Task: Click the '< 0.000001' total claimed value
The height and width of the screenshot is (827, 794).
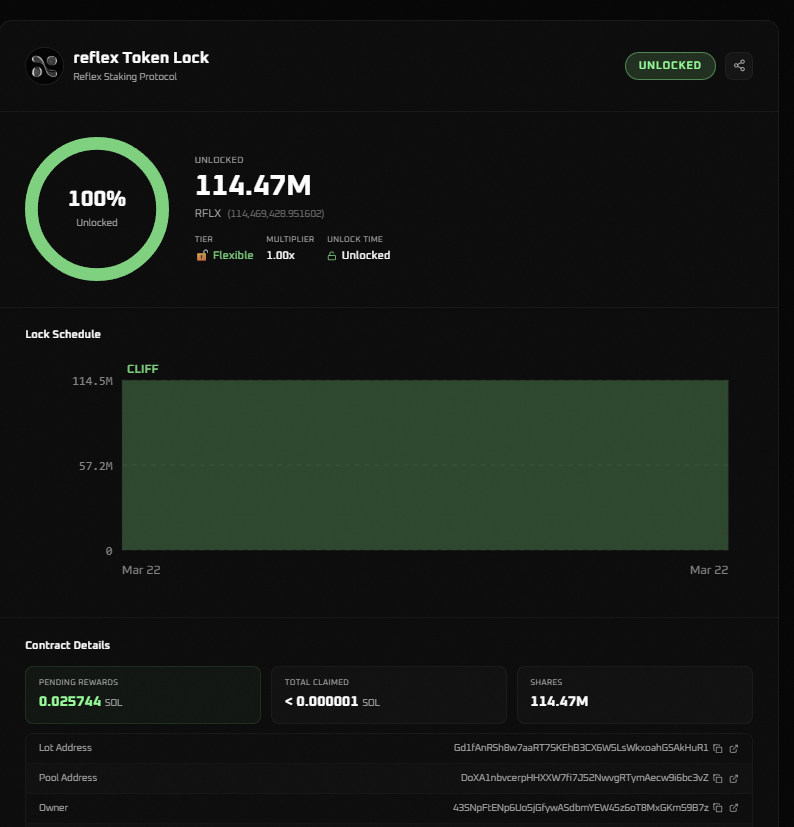Action: click(x=321, y=701)
